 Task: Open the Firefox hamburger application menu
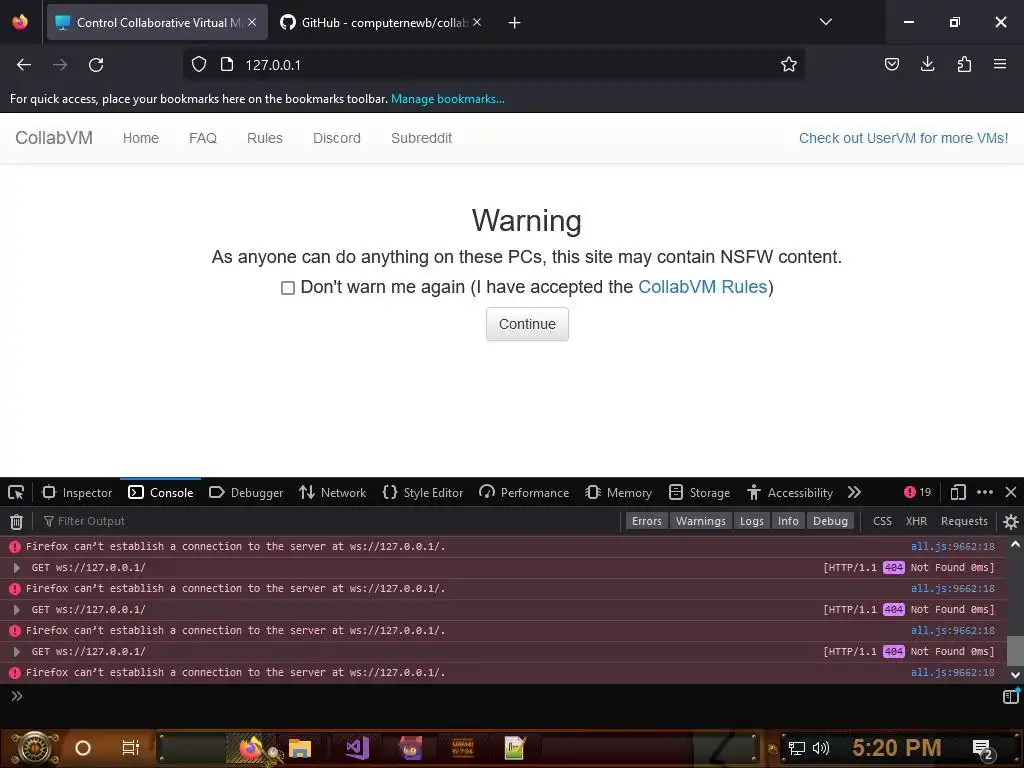click(1000, 64)
